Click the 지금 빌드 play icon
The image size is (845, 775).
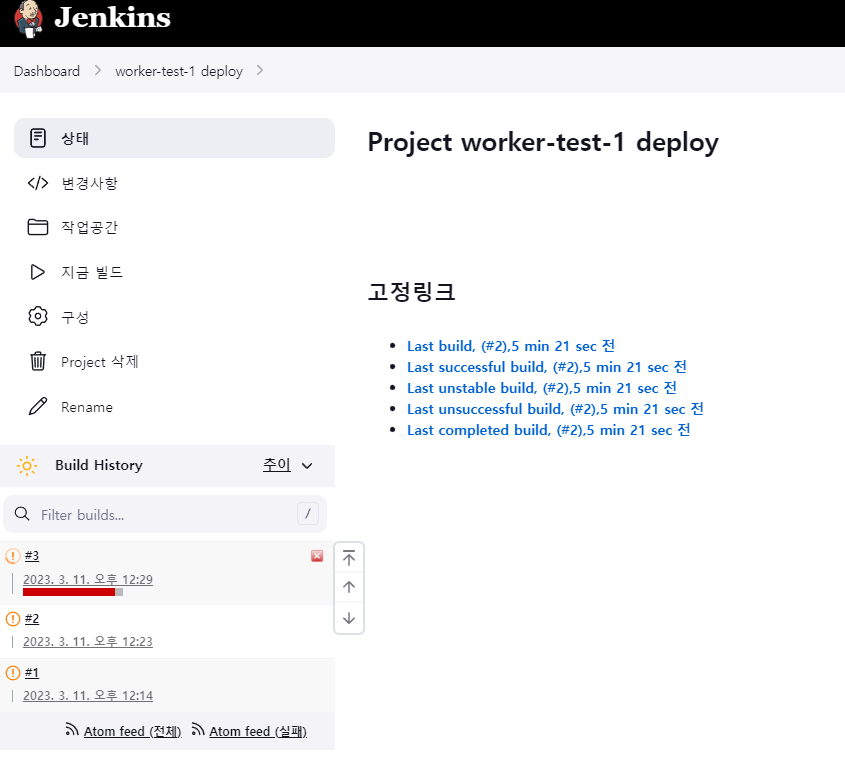[37, 272]
